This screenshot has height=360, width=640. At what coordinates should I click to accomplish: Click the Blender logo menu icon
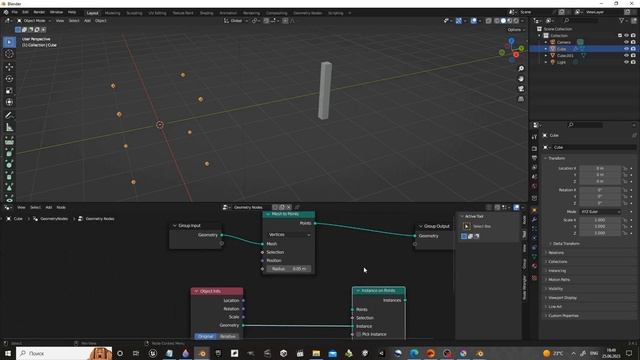tap(6, 12)
